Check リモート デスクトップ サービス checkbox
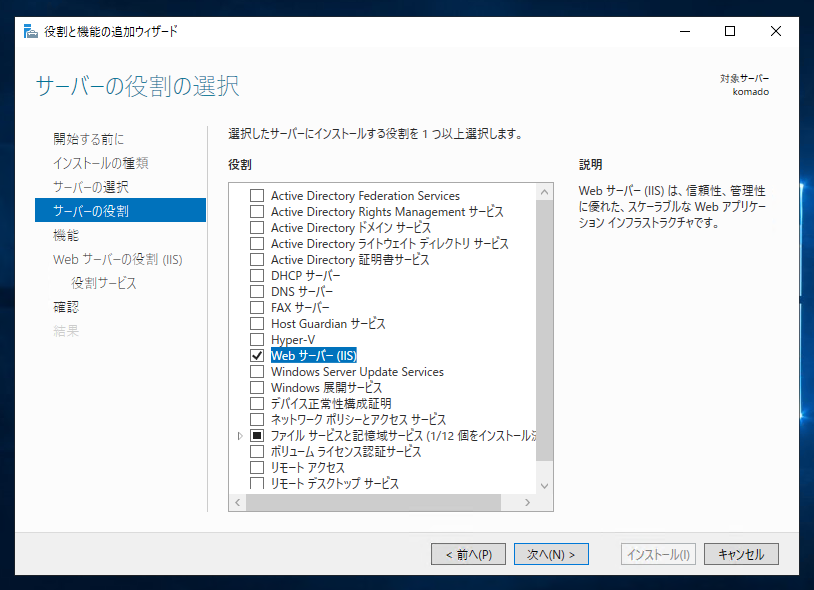This screenshot has height=590, width=814. 257,483
